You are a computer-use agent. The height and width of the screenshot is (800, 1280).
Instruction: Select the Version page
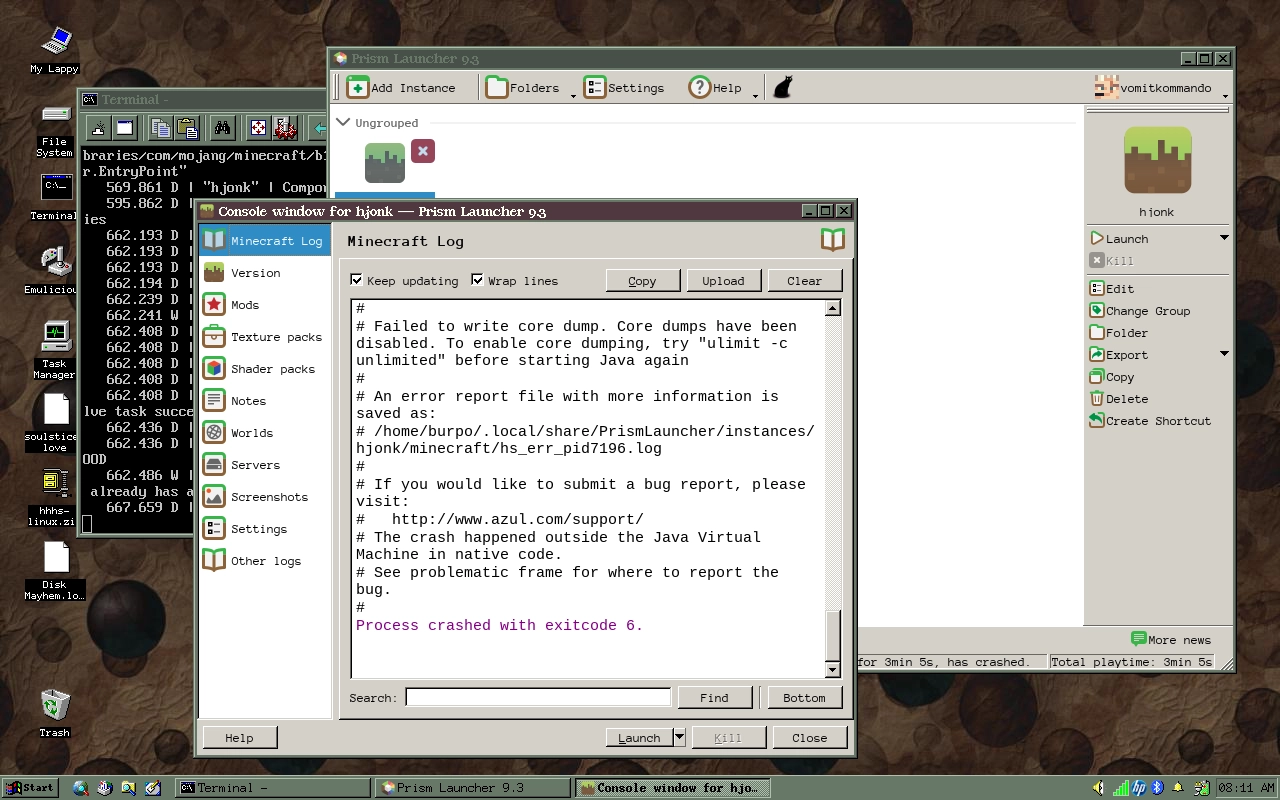point(265,272)
